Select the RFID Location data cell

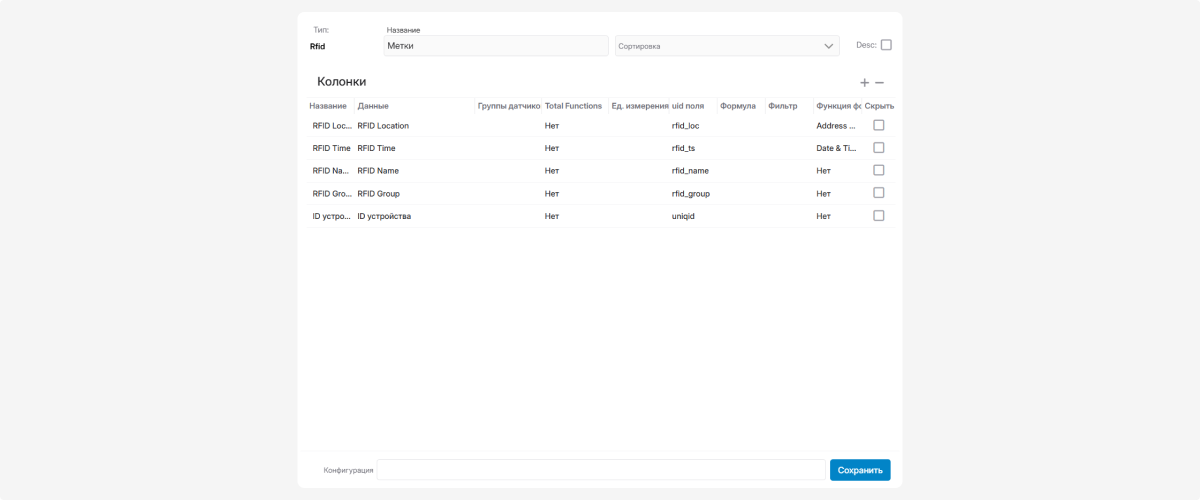pos(383,126)
